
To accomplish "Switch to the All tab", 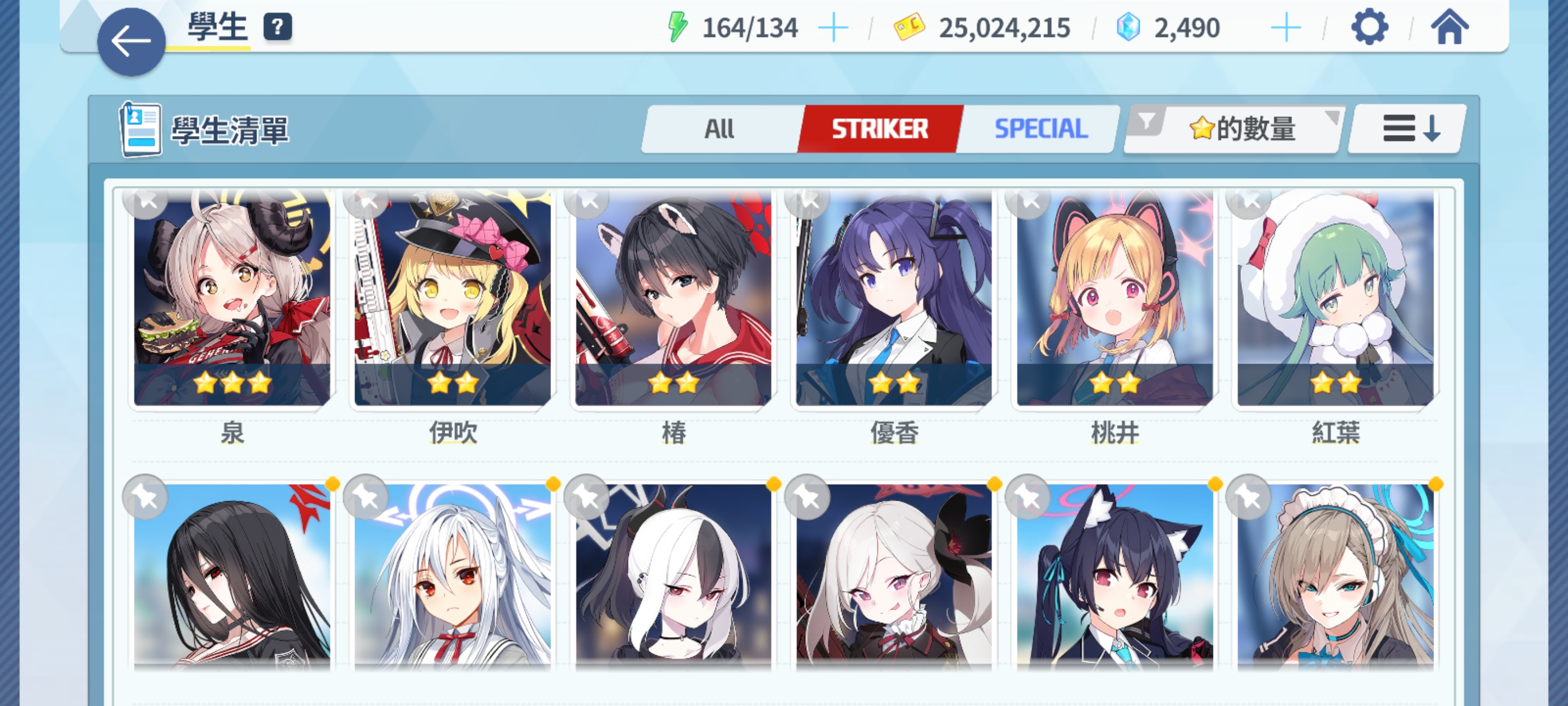I will click(x=720, y=128).
